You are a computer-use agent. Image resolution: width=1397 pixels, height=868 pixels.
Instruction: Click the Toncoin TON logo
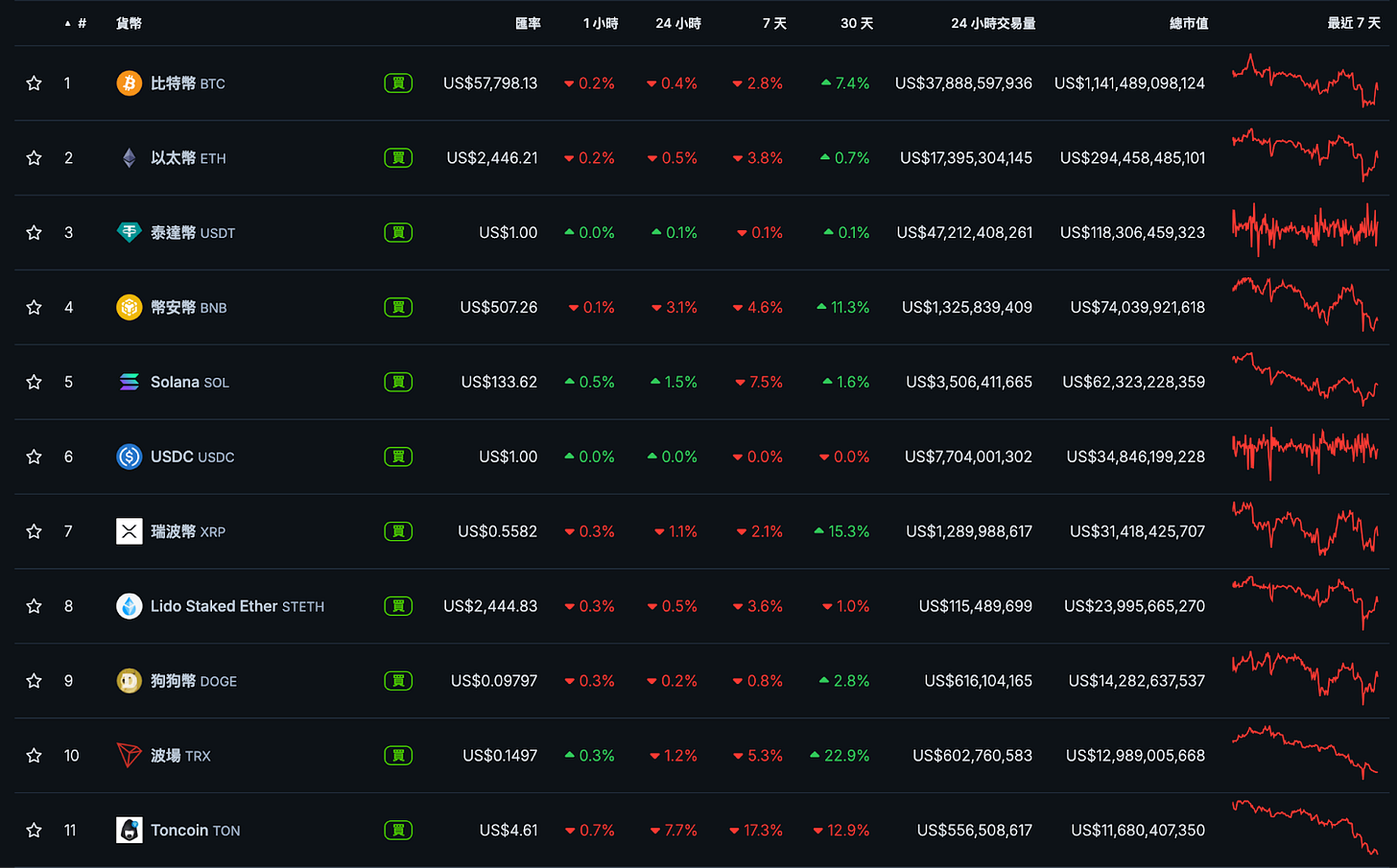129,831
